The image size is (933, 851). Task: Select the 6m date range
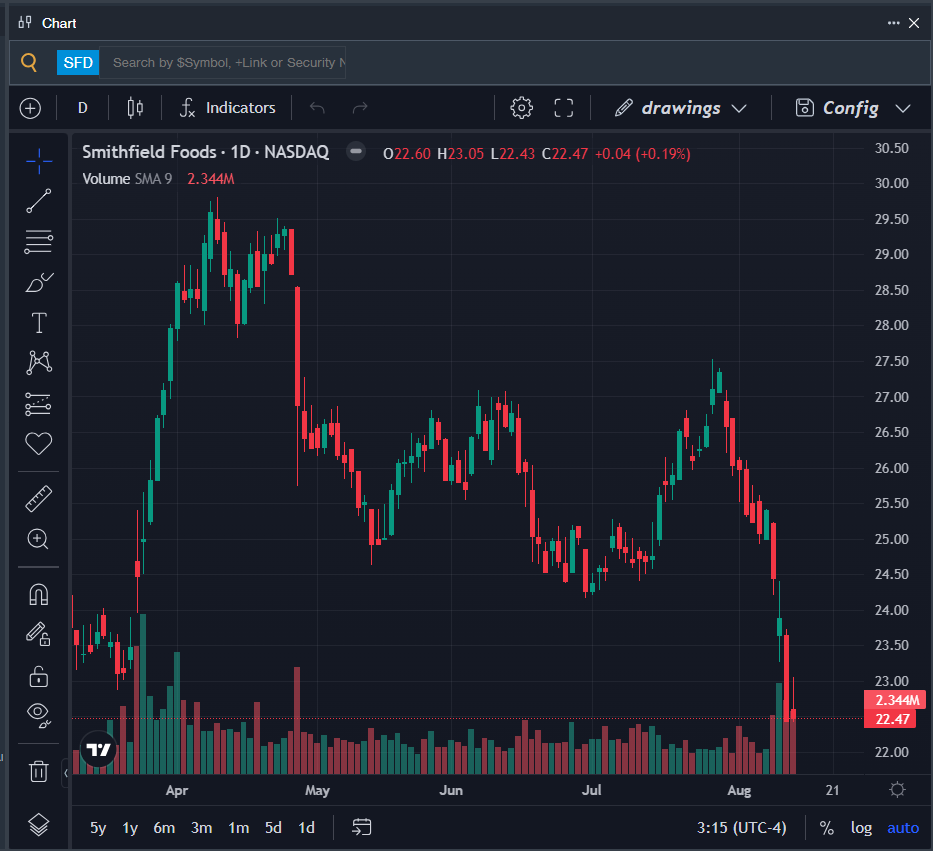point(164,828)
